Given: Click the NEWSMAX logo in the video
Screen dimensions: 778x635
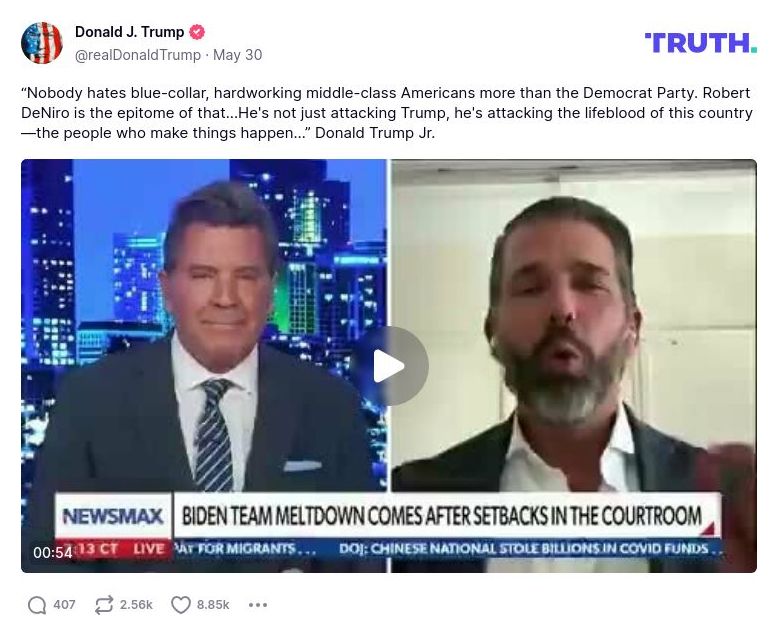Looking at the screenshot, I should (113, 516).
